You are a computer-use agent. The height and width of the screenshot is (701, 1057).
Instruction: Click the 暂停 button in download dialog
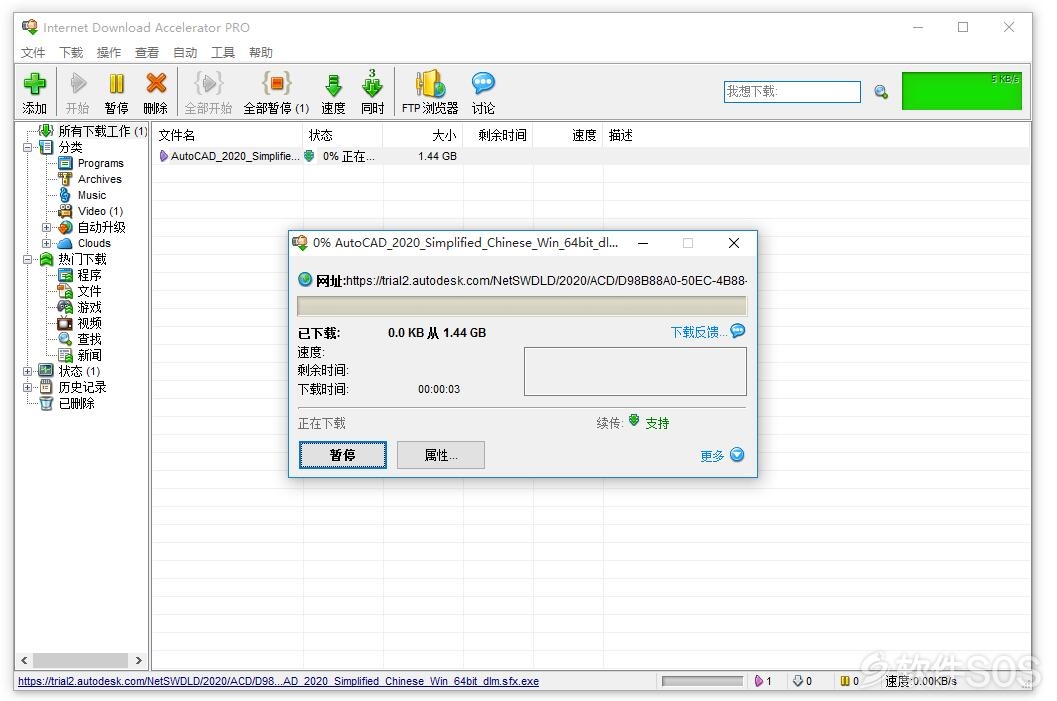(x=342, y=455)
